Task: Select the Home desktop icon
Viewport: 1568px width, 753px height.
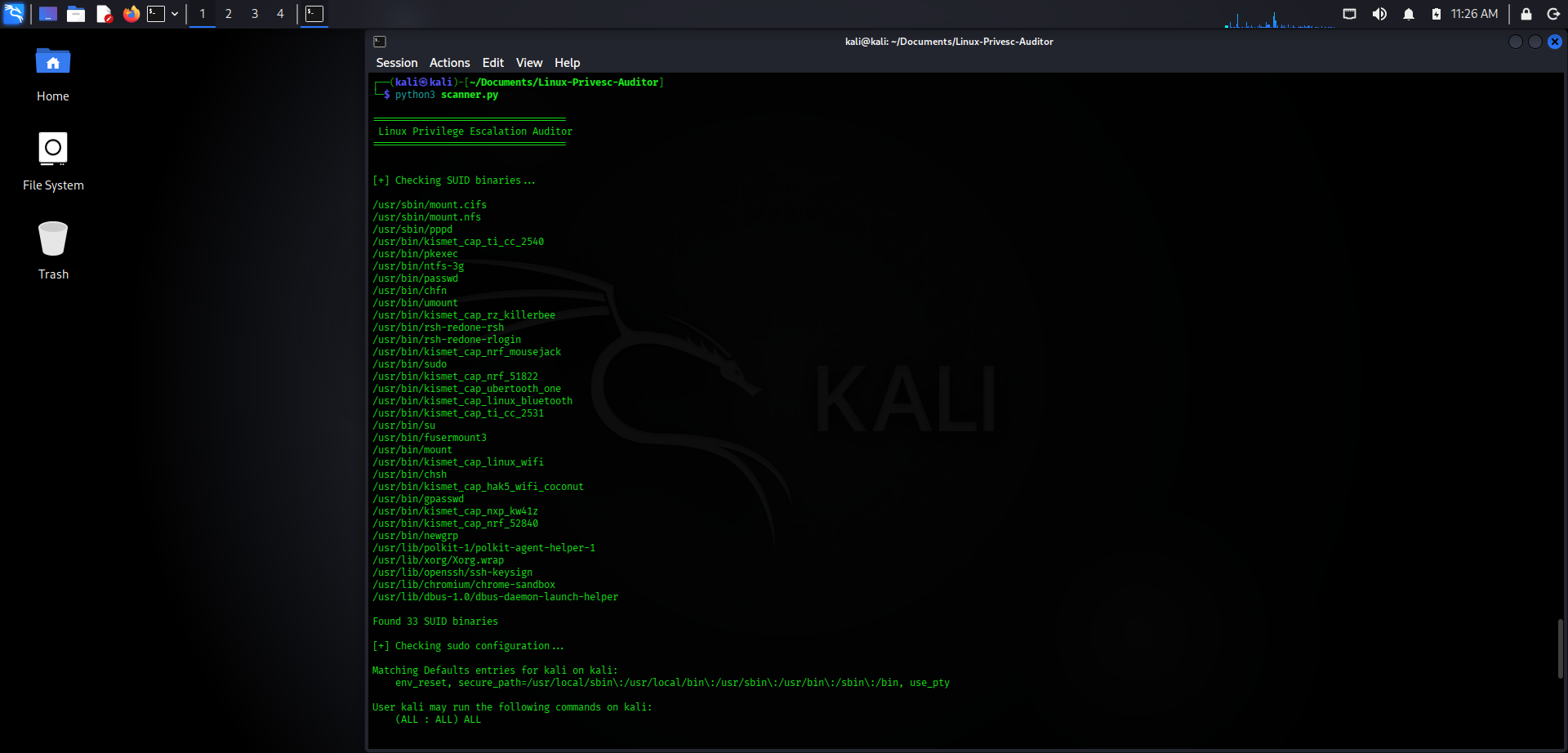Action: click(x=53, y=74)
